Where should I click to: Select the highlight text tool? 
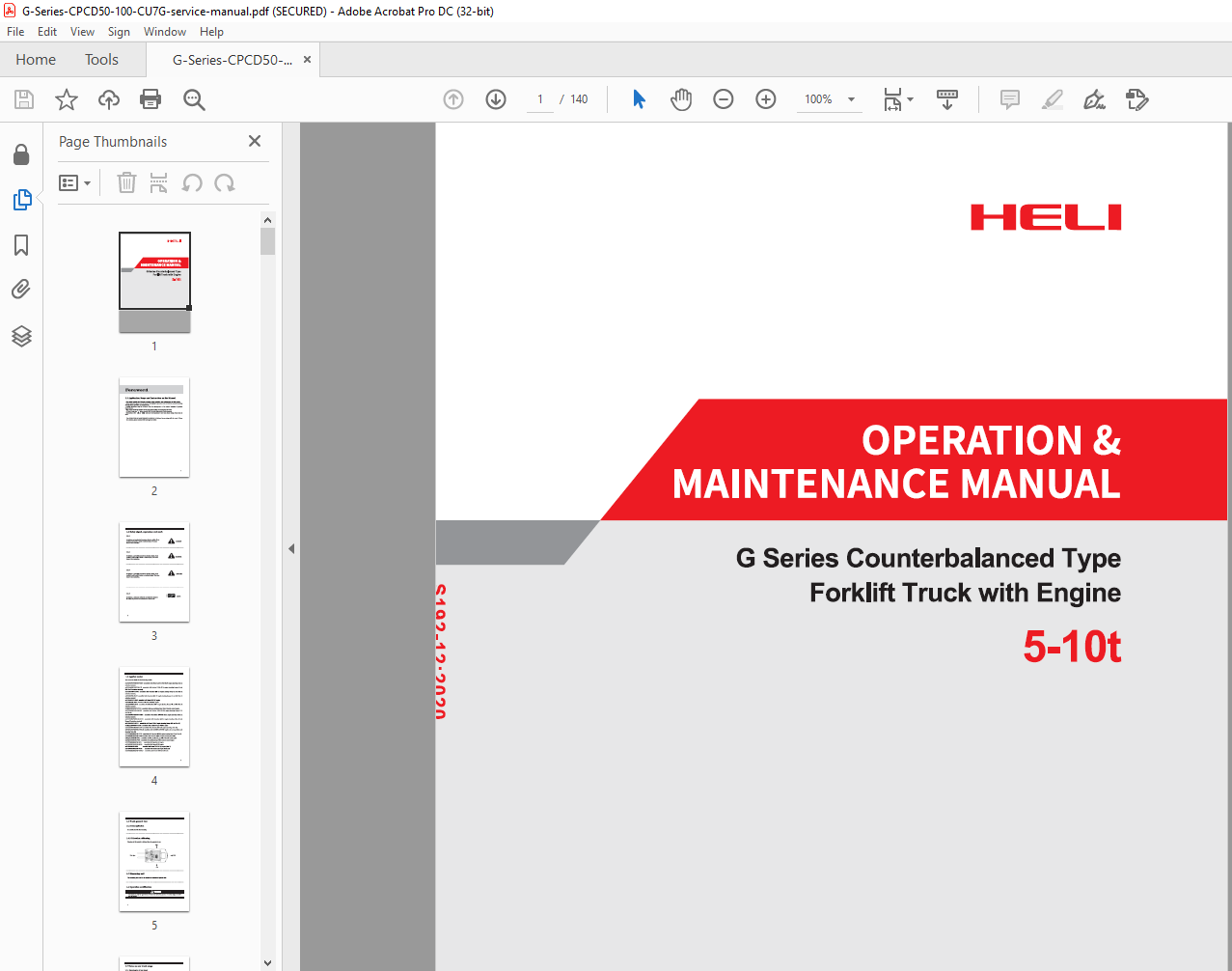click(x=1053, y=99)
